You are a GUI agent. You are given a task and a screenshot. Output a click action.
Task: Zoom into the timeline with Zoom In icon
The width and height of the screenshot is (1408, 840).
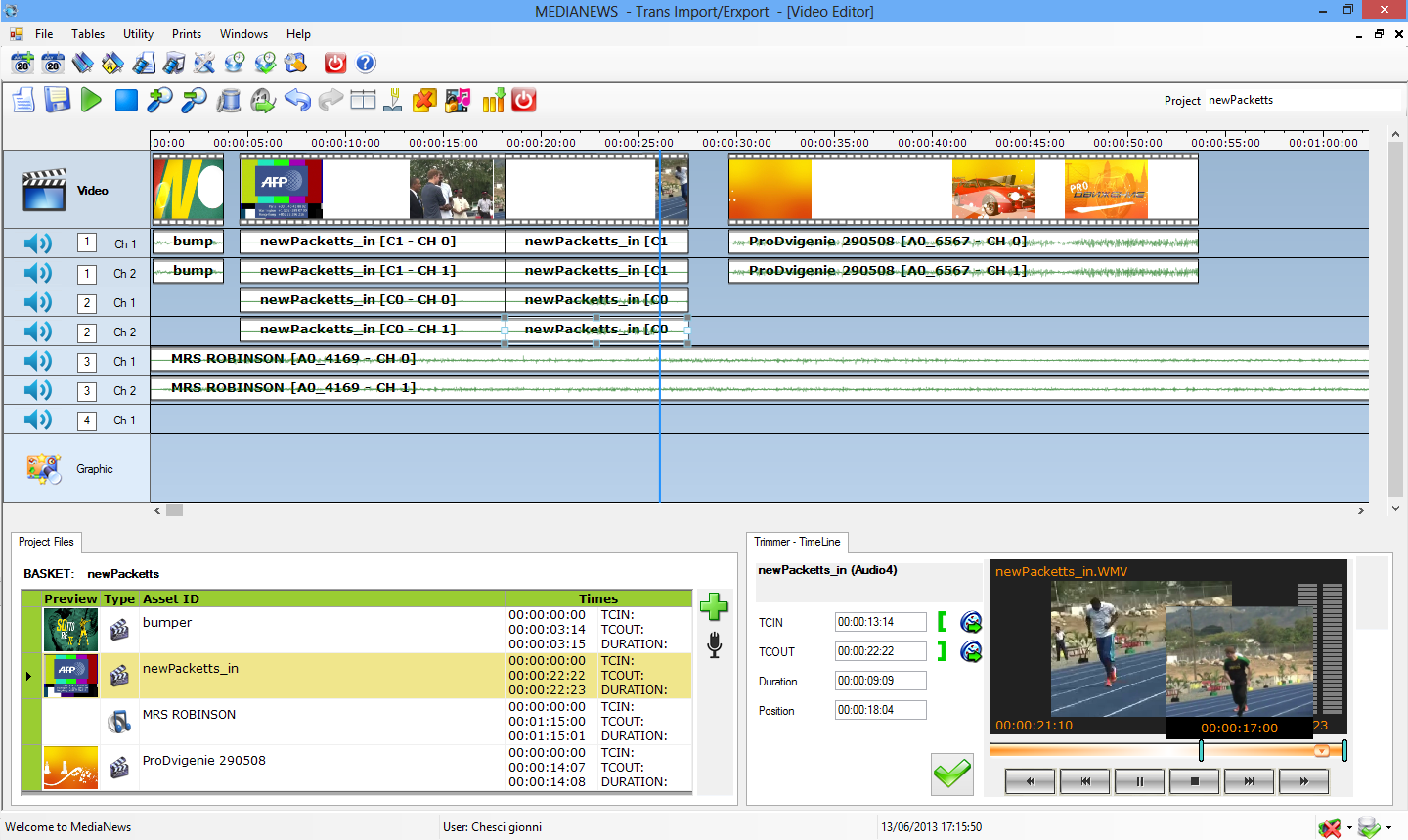point(159,99)
